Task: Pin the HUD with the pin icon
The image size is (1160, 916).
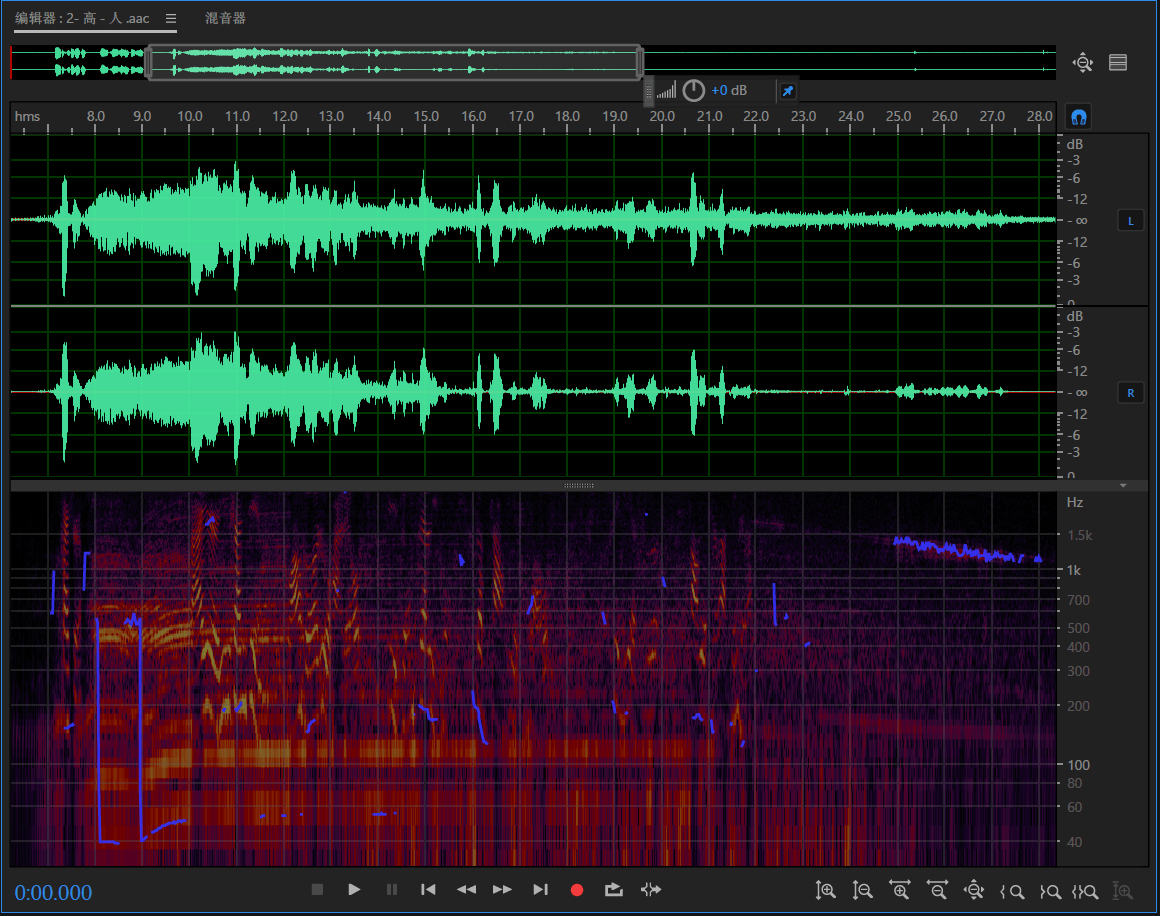Action: (788, 91)
